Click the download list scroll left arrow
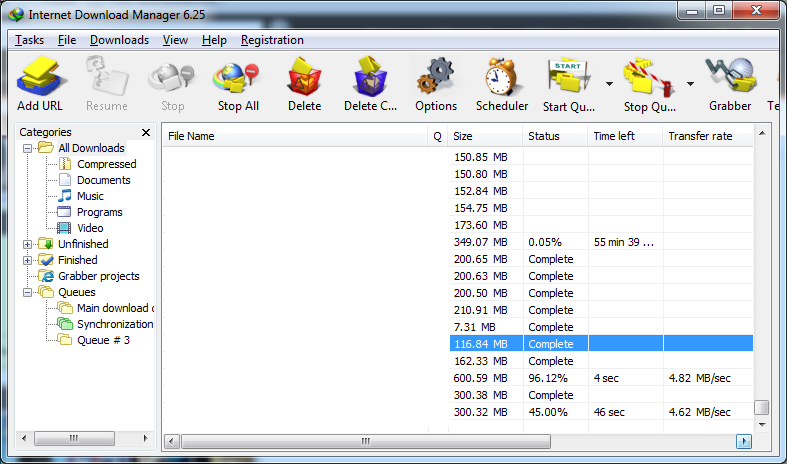Screen dimensions: 787x464 (171, 441)
